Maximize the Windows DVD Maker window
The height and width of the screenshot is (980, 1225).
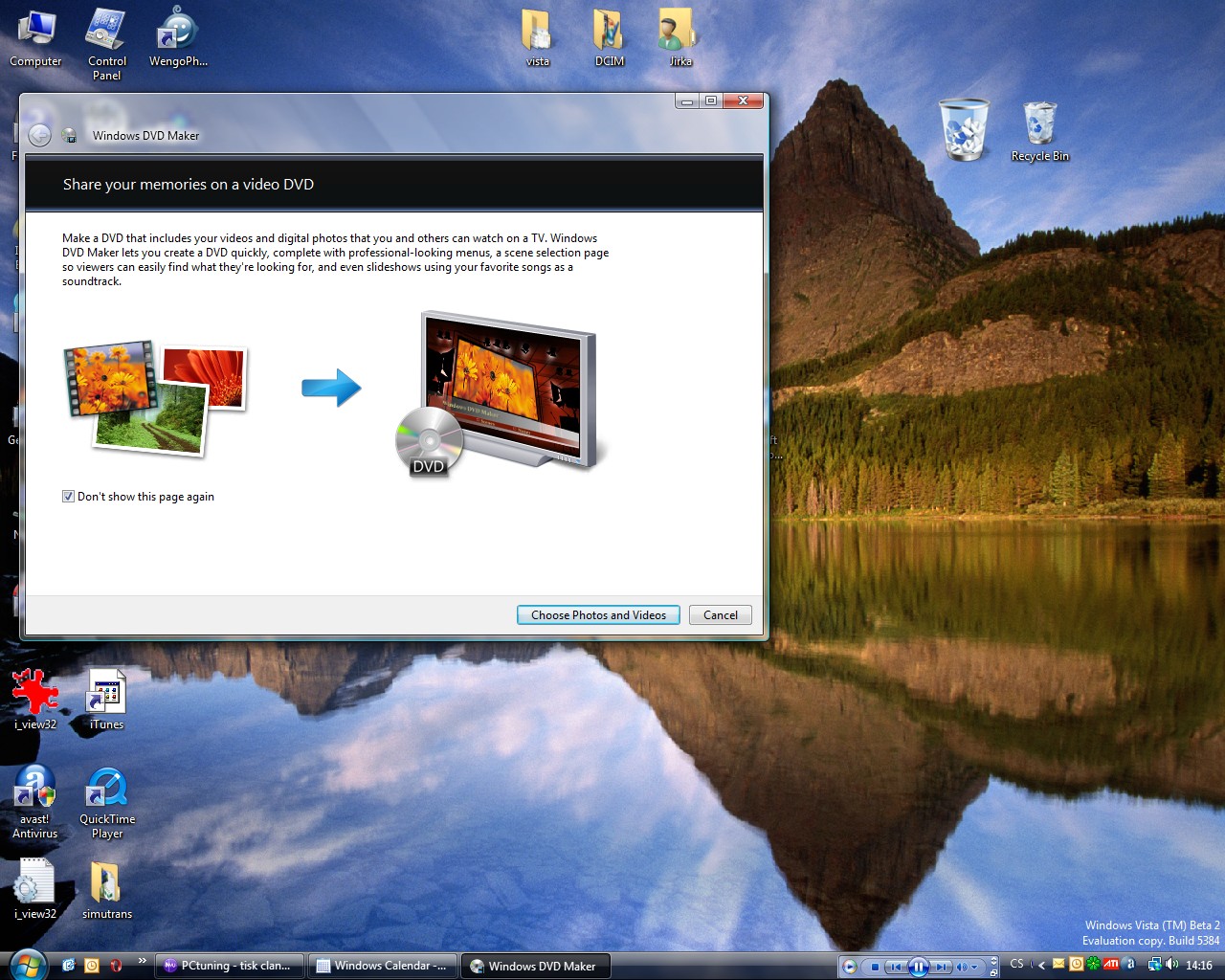point(711,100)
